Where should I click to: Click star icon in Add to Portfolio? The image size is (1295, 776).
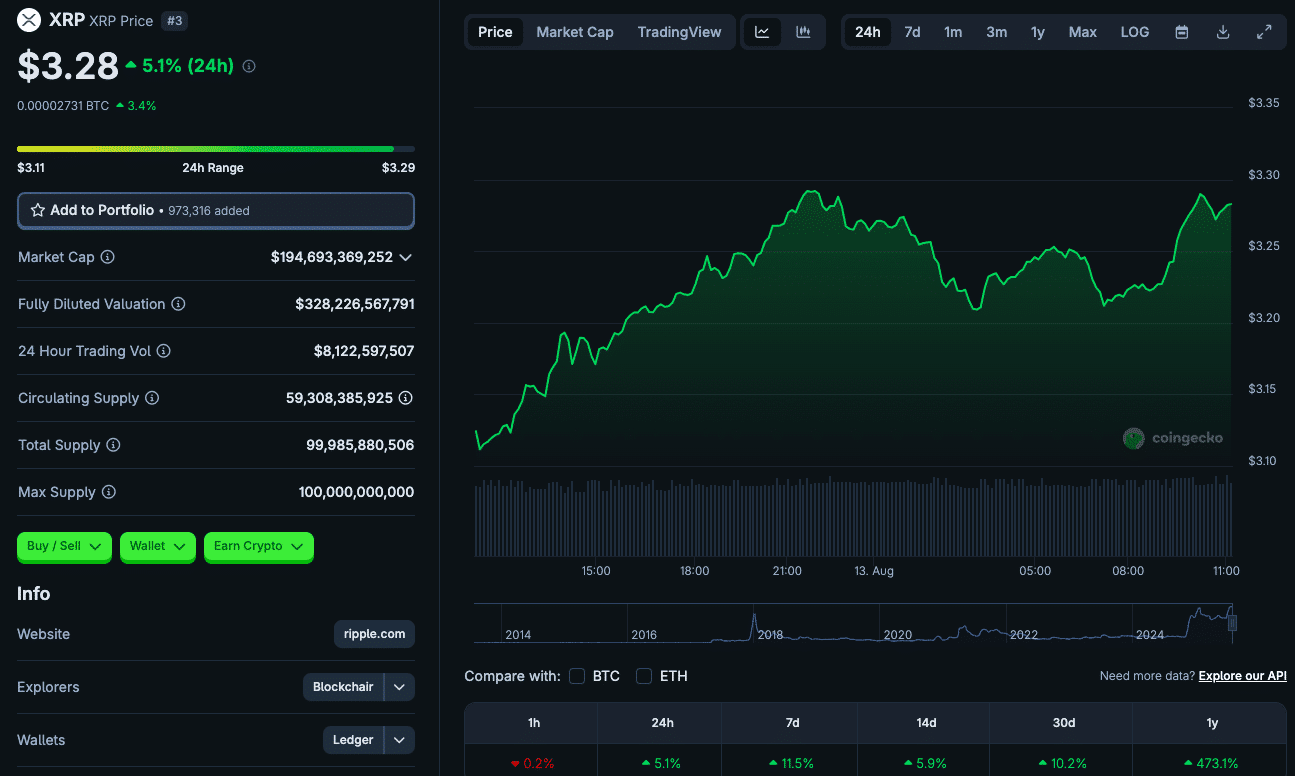tap(38, 210)
